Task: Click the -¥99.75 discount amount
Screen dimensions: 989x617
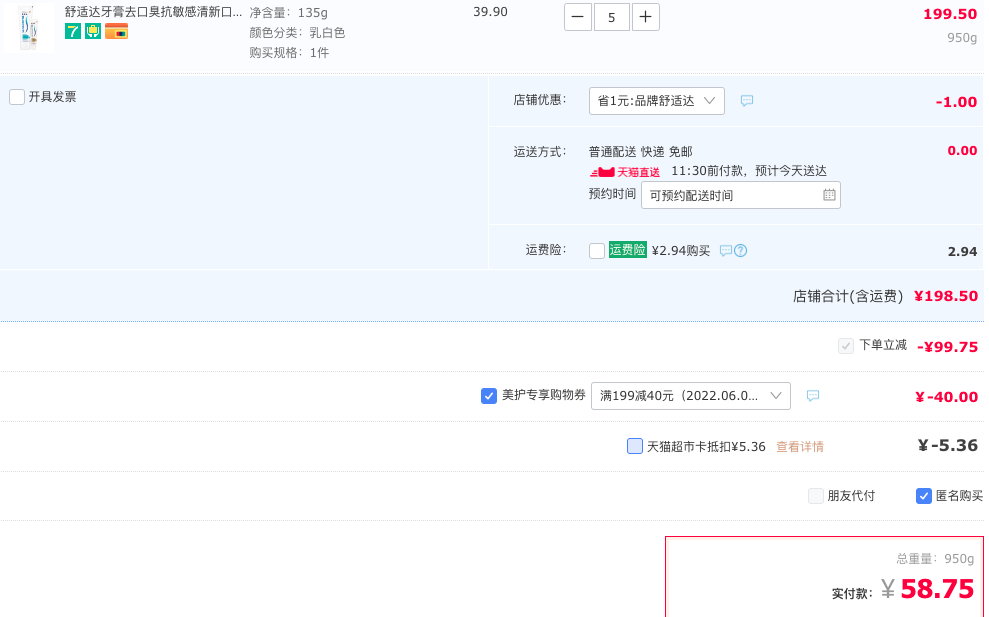Action: click(x=947, y=346)
